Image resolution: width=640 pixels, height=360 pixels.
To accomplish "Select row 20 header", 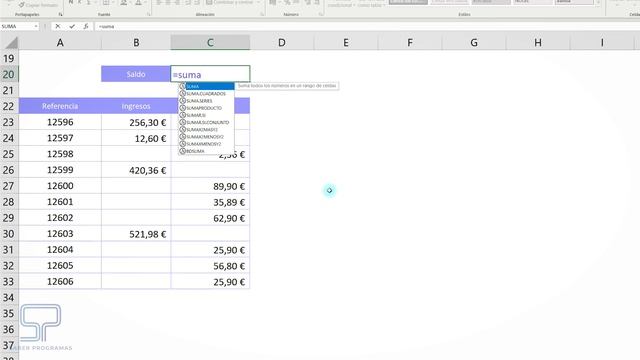I will tap(9, 74).
